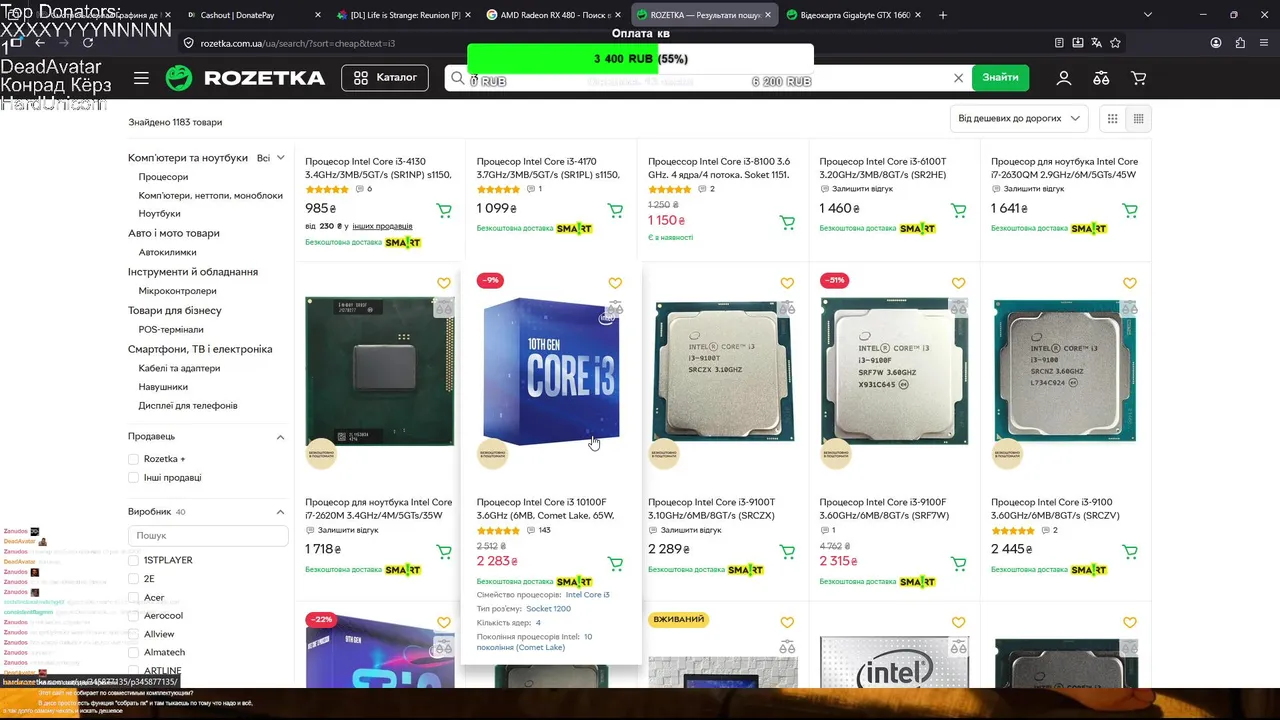Image resolution: width=1280 pixels, height=720 pixels.
Task: Open the sort dropdown Від дешевих до дорогих
Action: coord(1019,118)
